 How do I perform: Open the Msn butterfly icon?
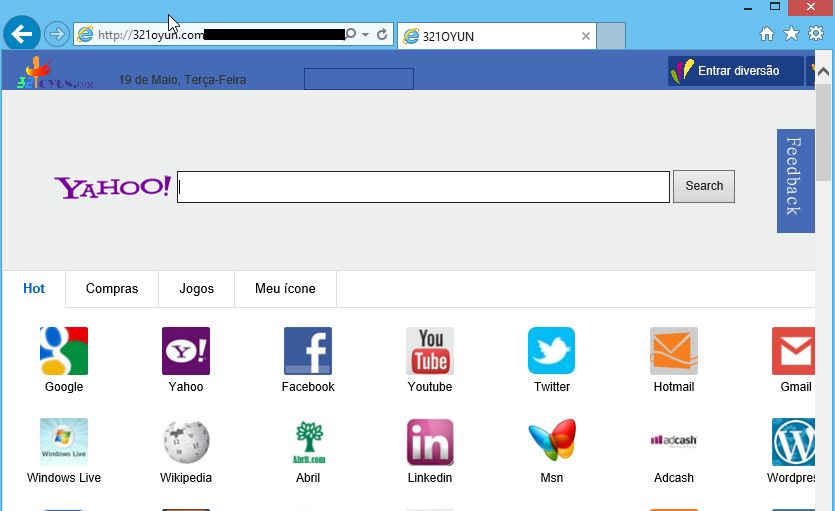tap(552, 440)
